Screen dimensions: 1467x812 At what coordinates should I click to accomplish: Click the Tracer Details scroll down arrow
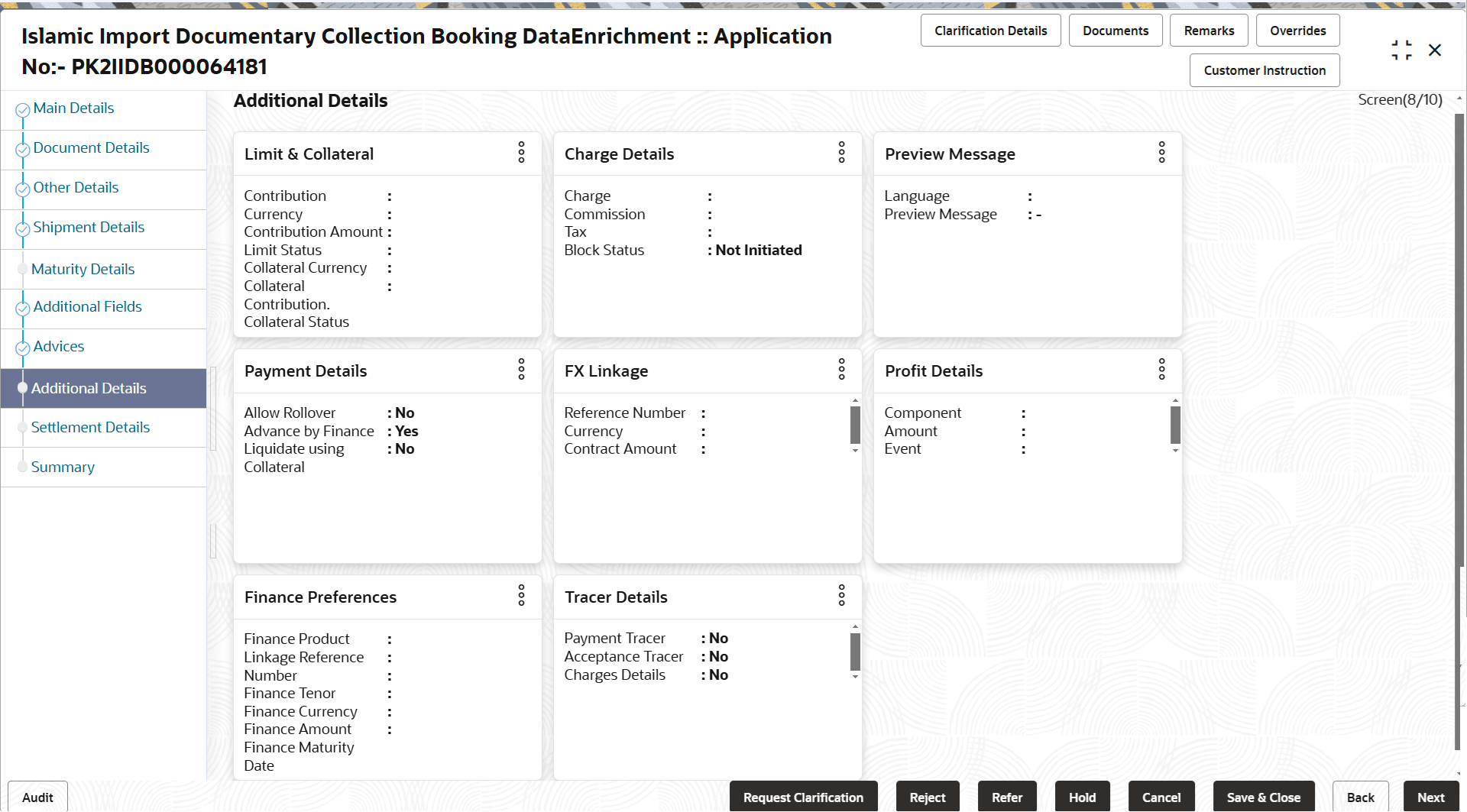(x=855, y=677)
